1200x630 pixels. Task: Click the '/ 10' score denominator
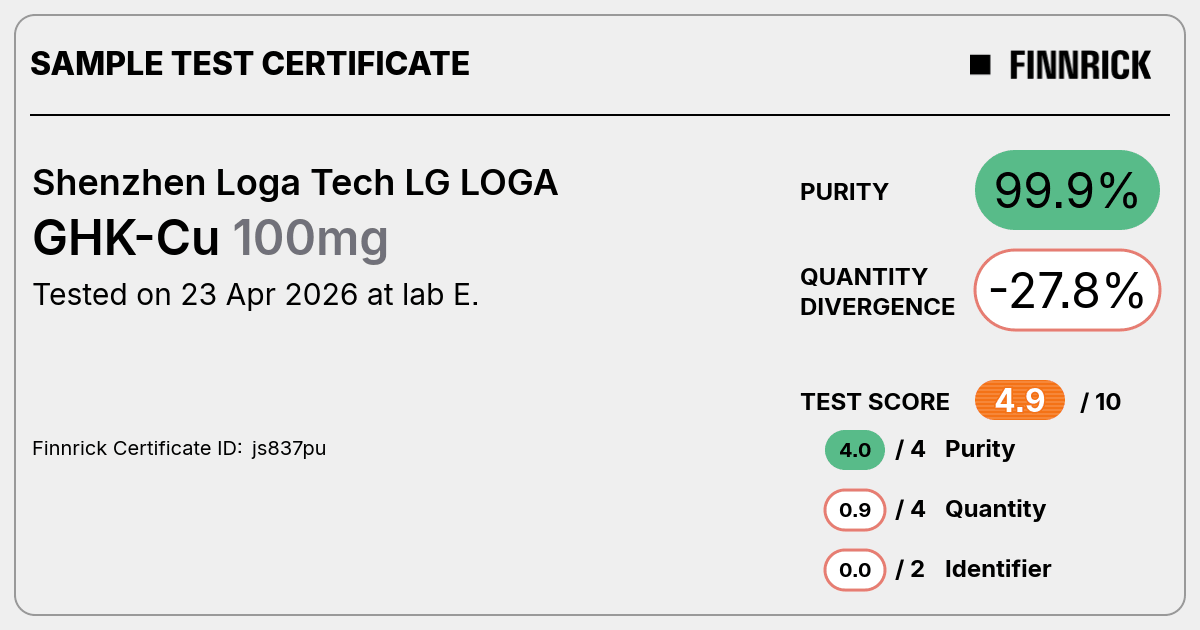point(1101,402)
